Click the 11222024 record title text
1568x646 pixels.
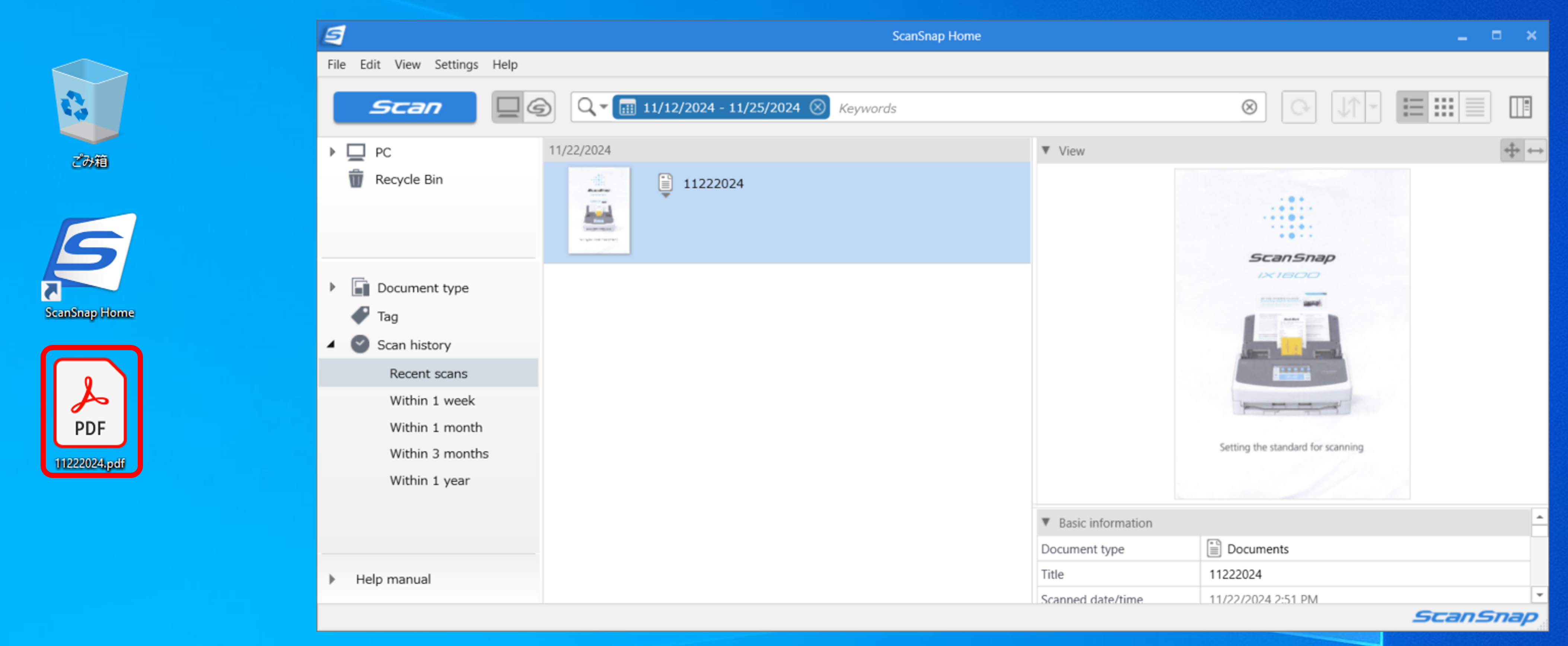tap(713, 183)
